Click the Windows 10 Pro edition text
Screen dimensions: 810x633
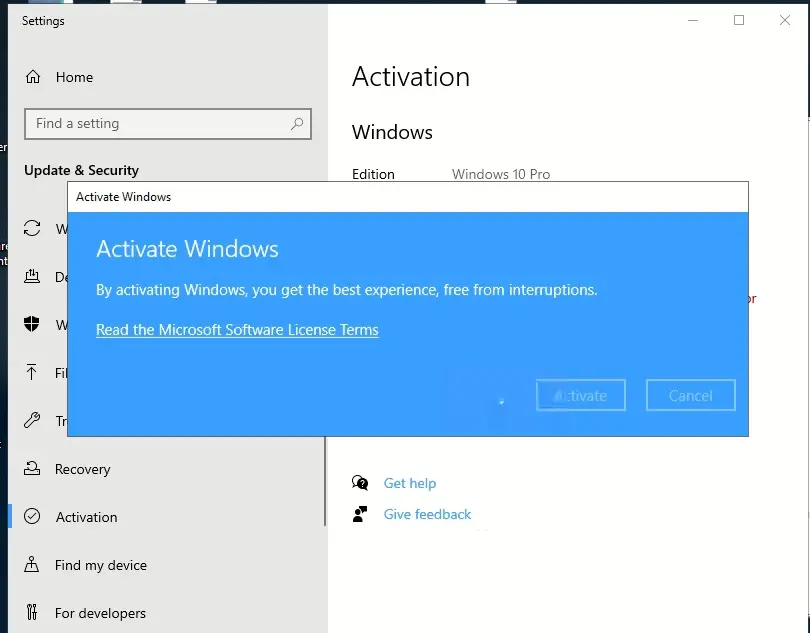tap(501, 174)
